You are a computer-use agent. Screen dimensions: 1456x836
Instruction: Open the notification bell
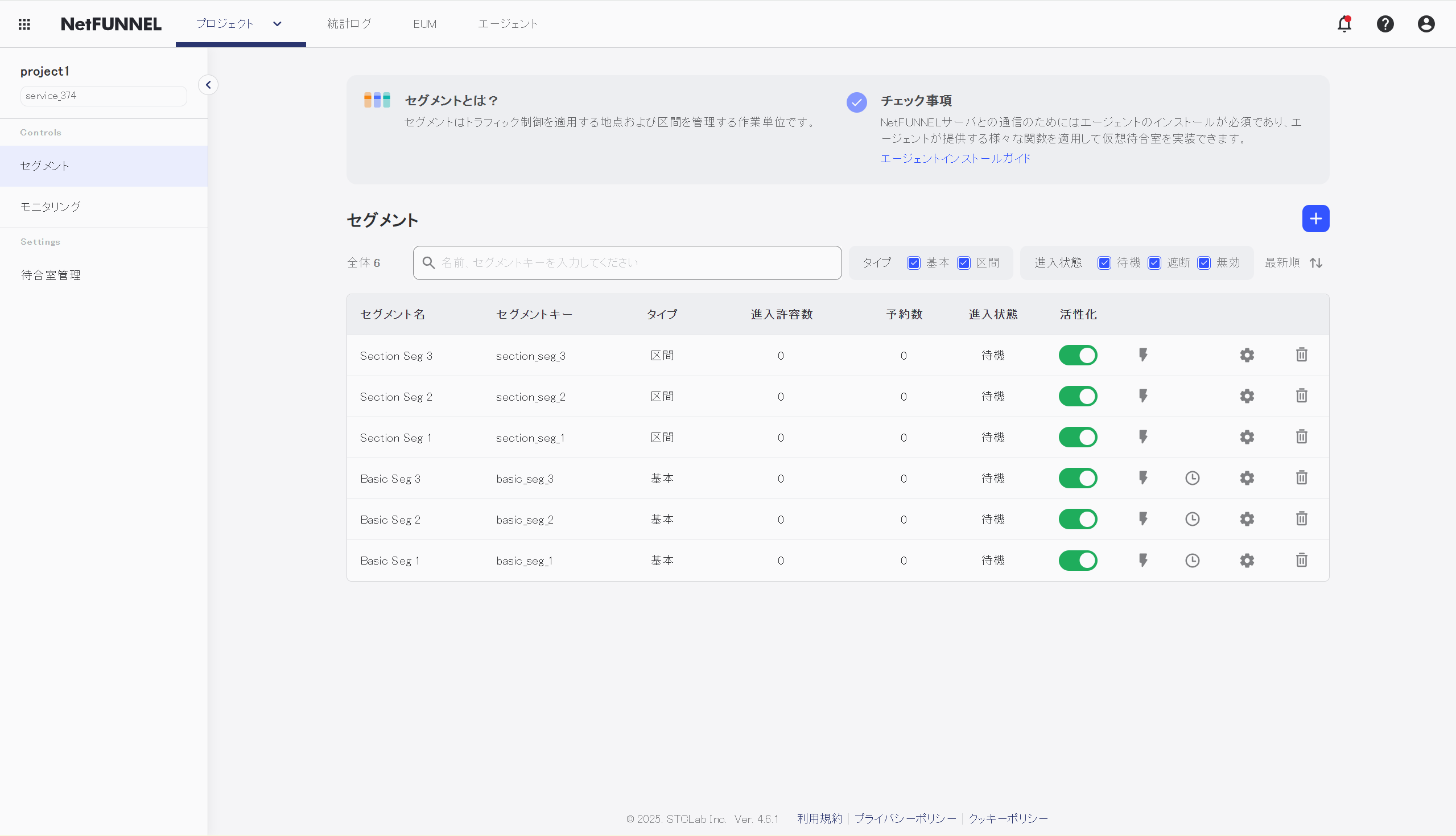click(1344, 24)
